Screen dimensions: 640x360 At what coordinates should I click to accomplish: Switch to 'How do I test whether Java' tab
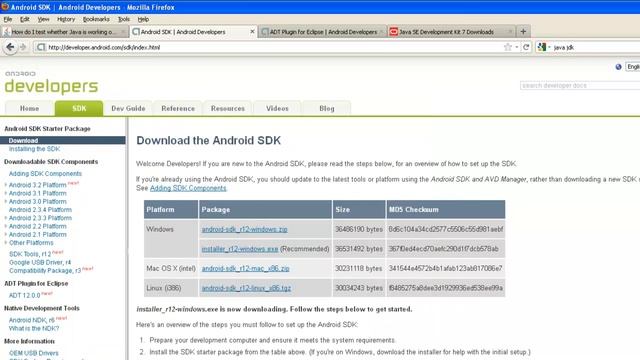[64, 31]
